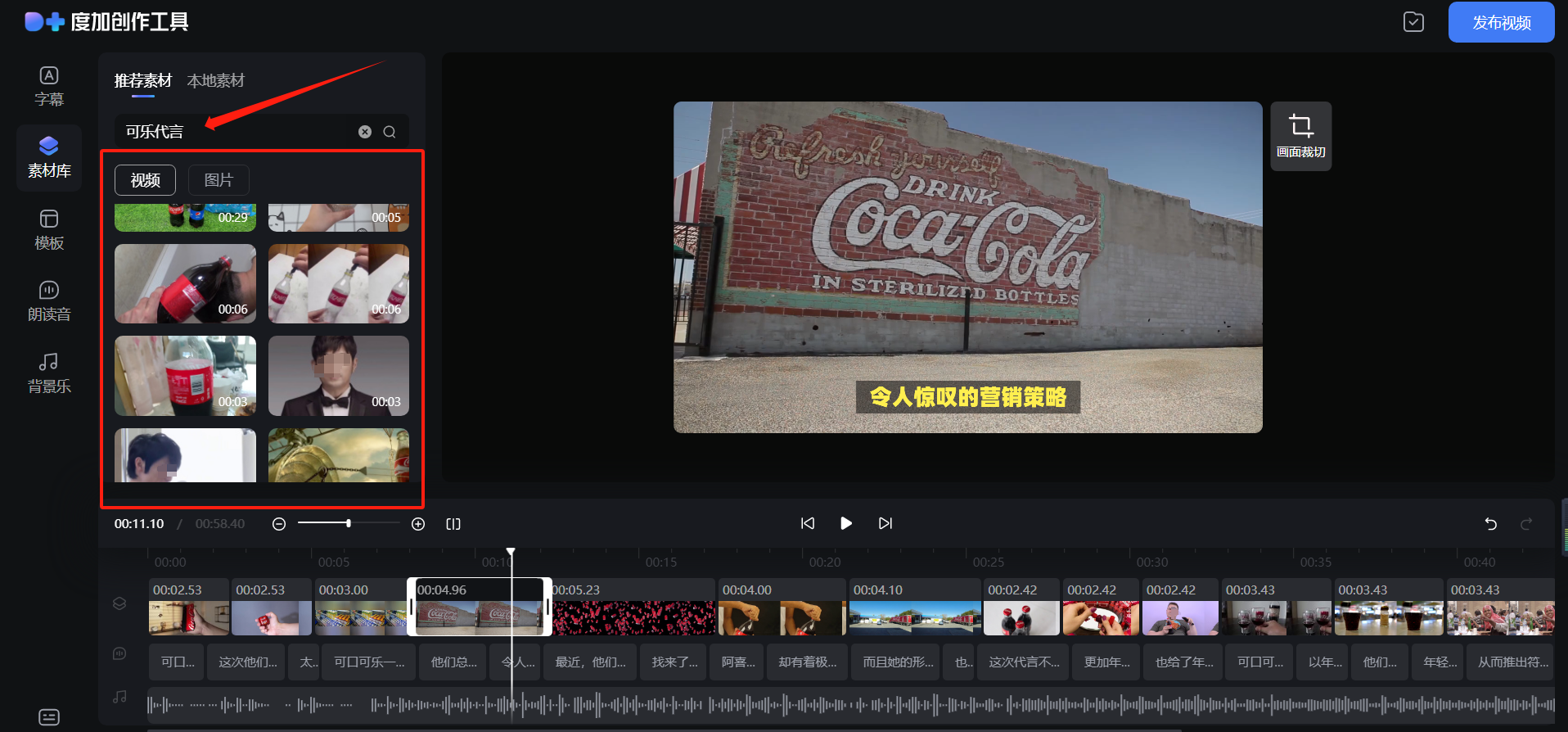Select the 找来了... subtitle segment
The height and width of the screenshot is (732, 1568).
point(674,662)
